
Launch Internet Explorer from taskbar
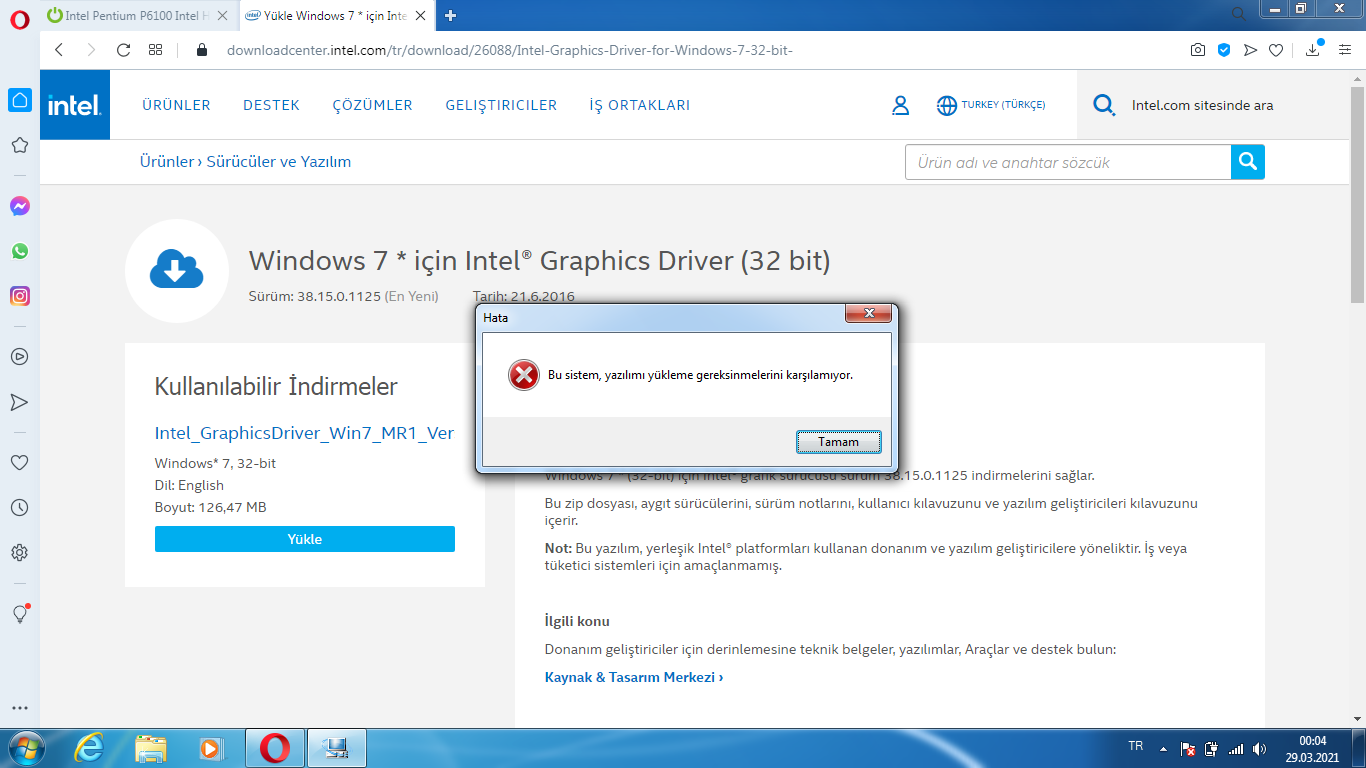tap(89, 748)
